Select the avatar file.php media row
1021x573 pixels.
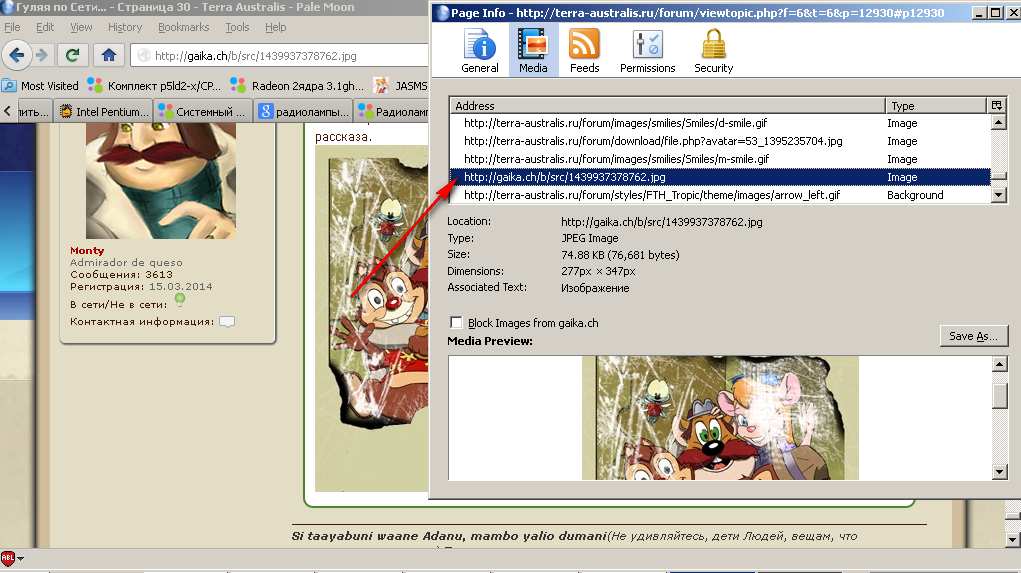(x=720, y=141)
